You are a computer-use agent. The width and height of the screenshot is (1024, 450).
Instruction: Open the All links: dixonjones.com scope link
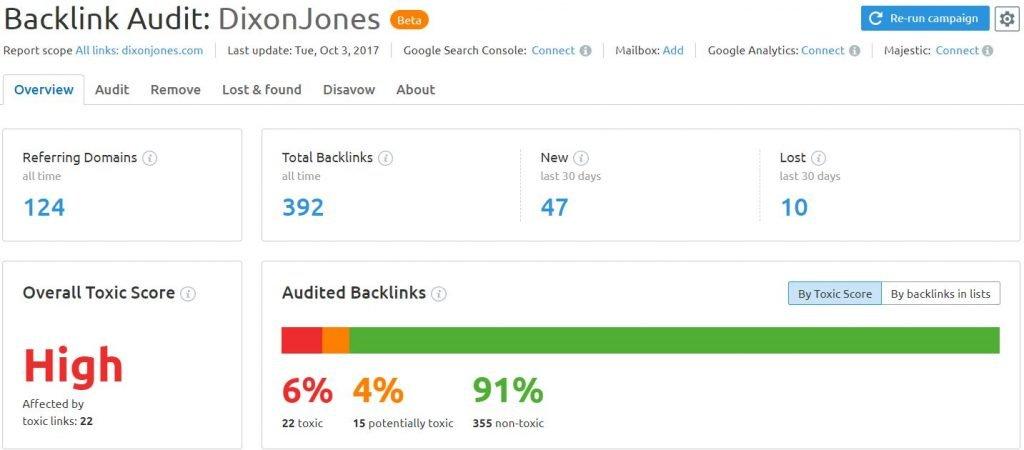[139, 50]
